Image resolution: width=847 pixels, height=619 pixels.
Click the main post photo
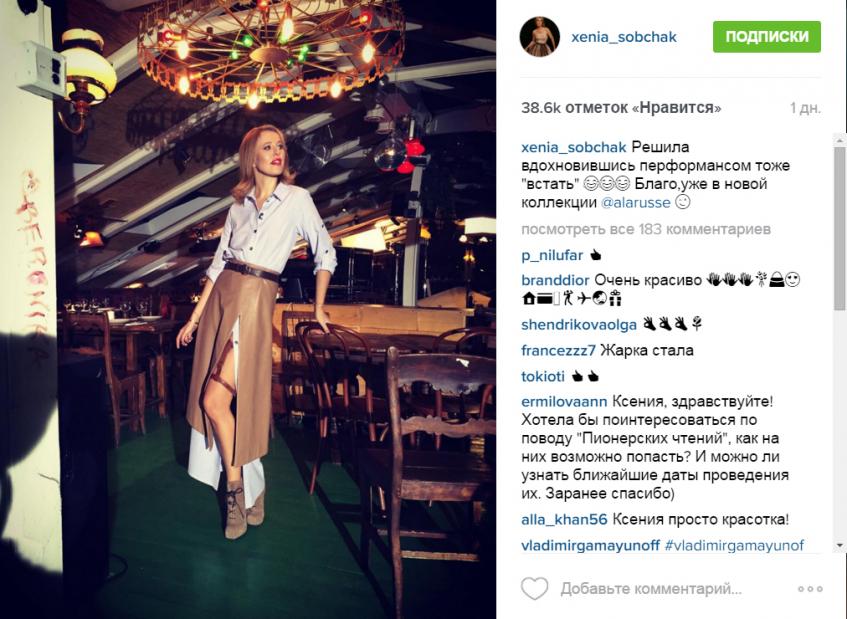[248, 310]
